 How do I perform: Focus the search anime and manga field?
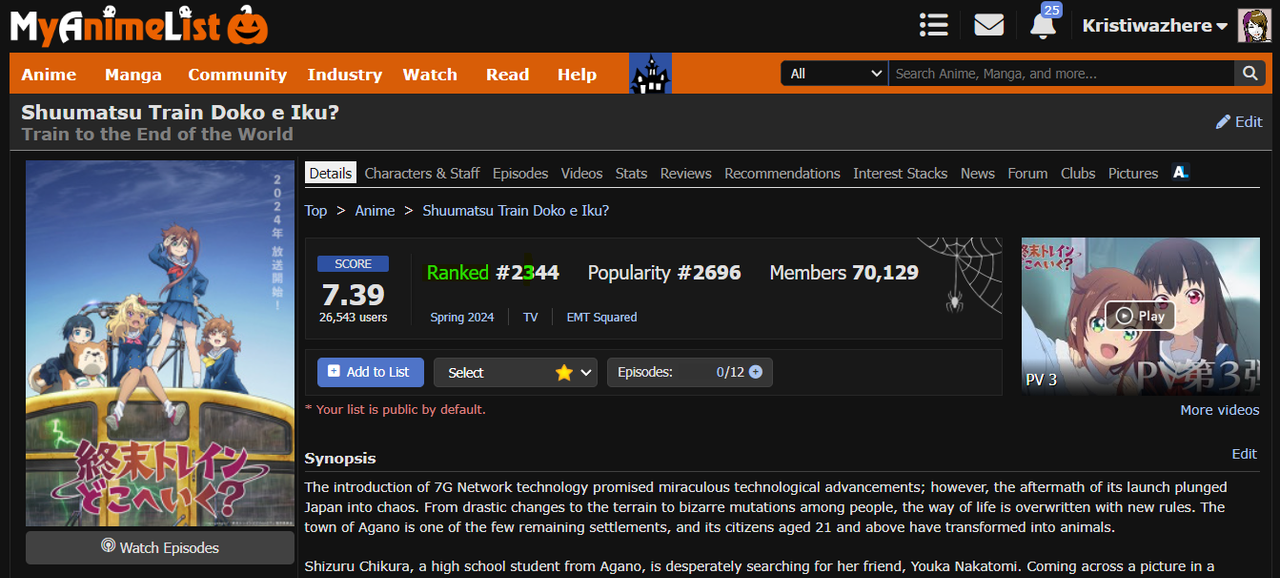tap(1062, 73)
